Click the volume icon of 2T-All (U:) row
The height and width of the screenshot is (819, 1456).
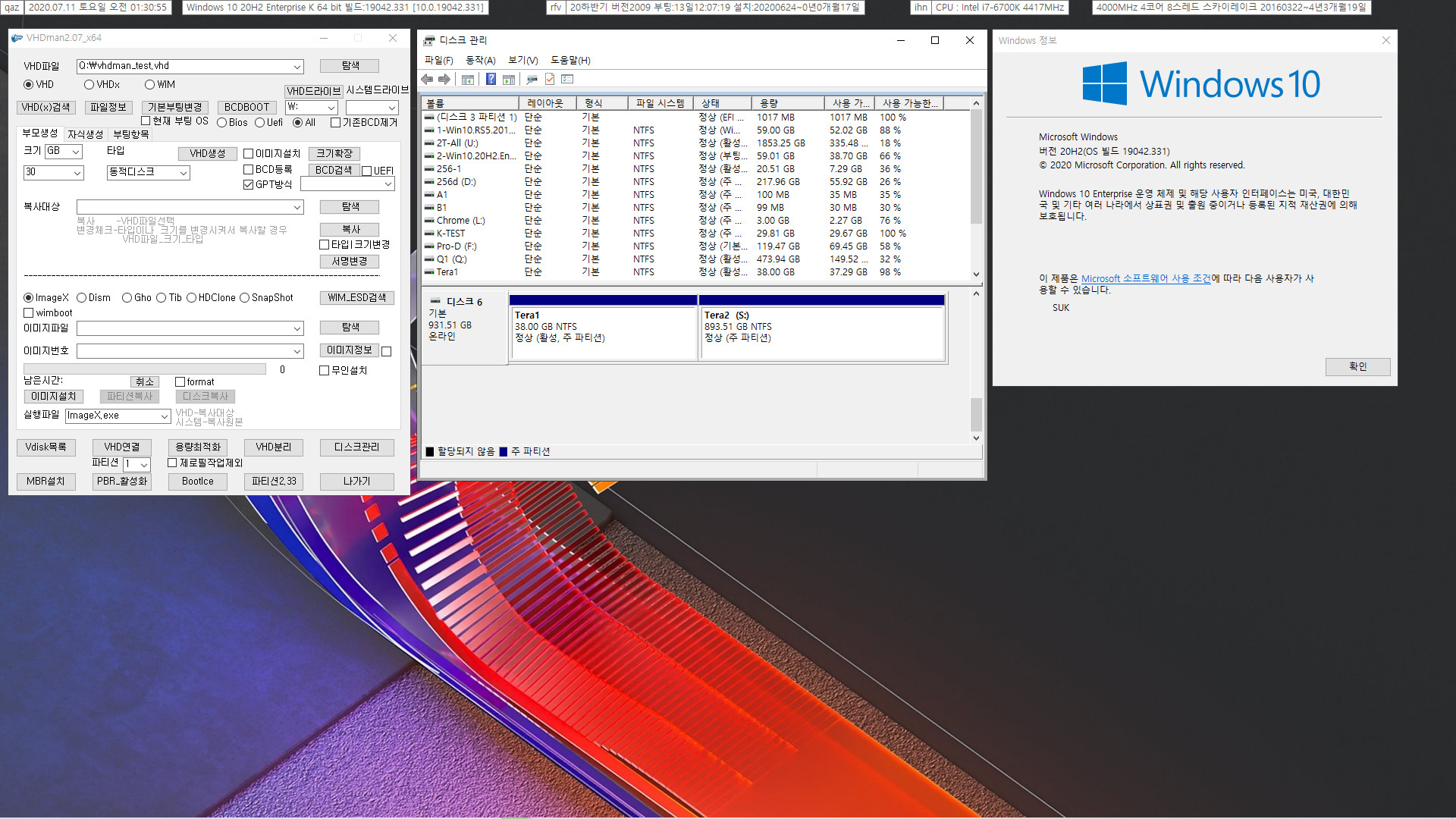[429, 143]
